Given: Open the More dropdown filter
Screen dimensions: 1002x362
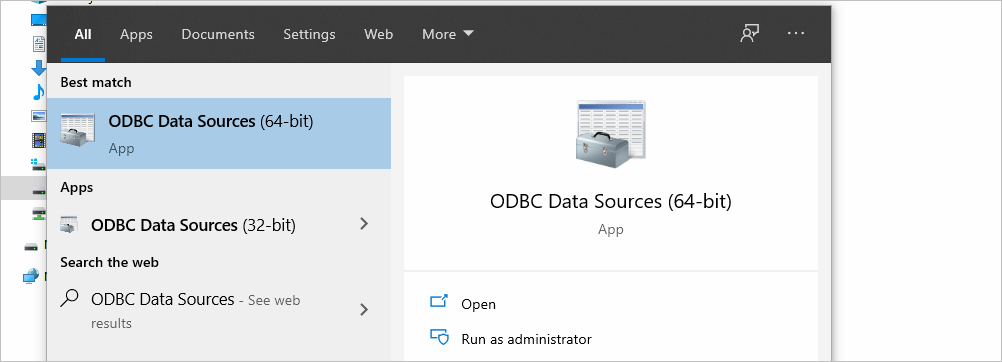Looking at the screenshot, I should [448, 35].
